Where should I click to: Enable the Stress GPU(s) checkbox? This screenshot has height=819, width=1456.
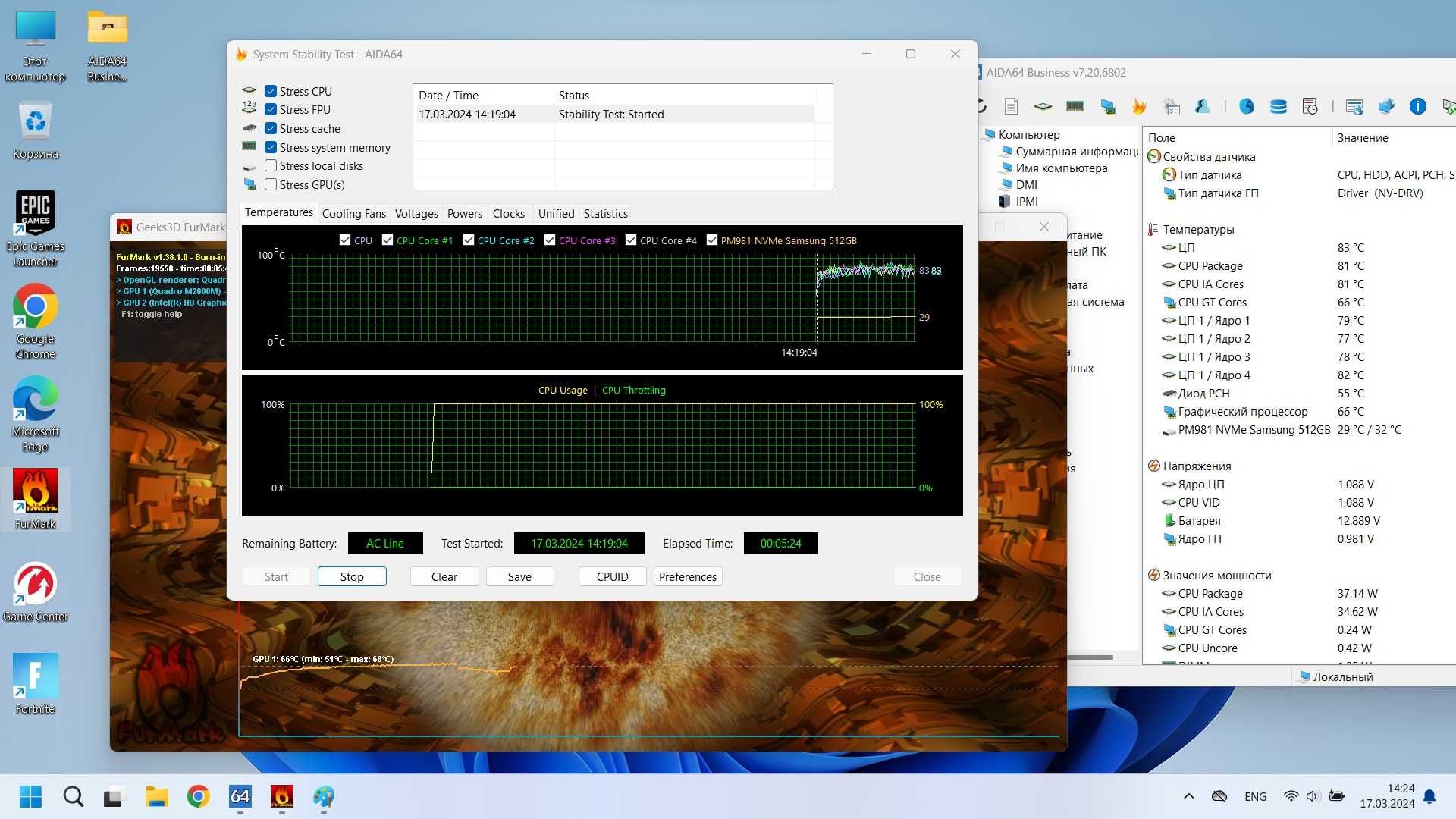click(x=270, y=184)
